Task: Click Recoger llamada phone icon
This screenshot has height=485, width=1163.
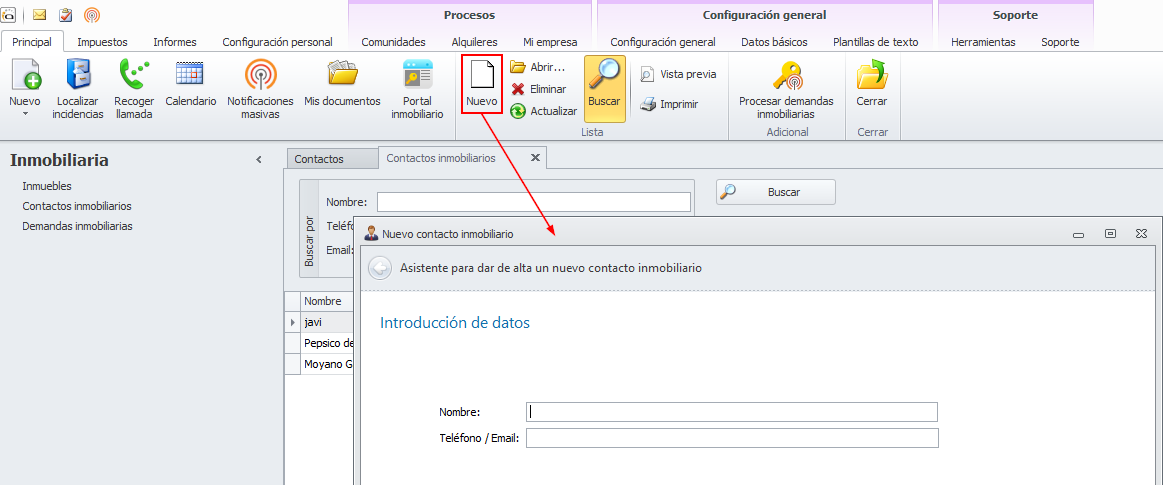Action: tap(134, 89)
